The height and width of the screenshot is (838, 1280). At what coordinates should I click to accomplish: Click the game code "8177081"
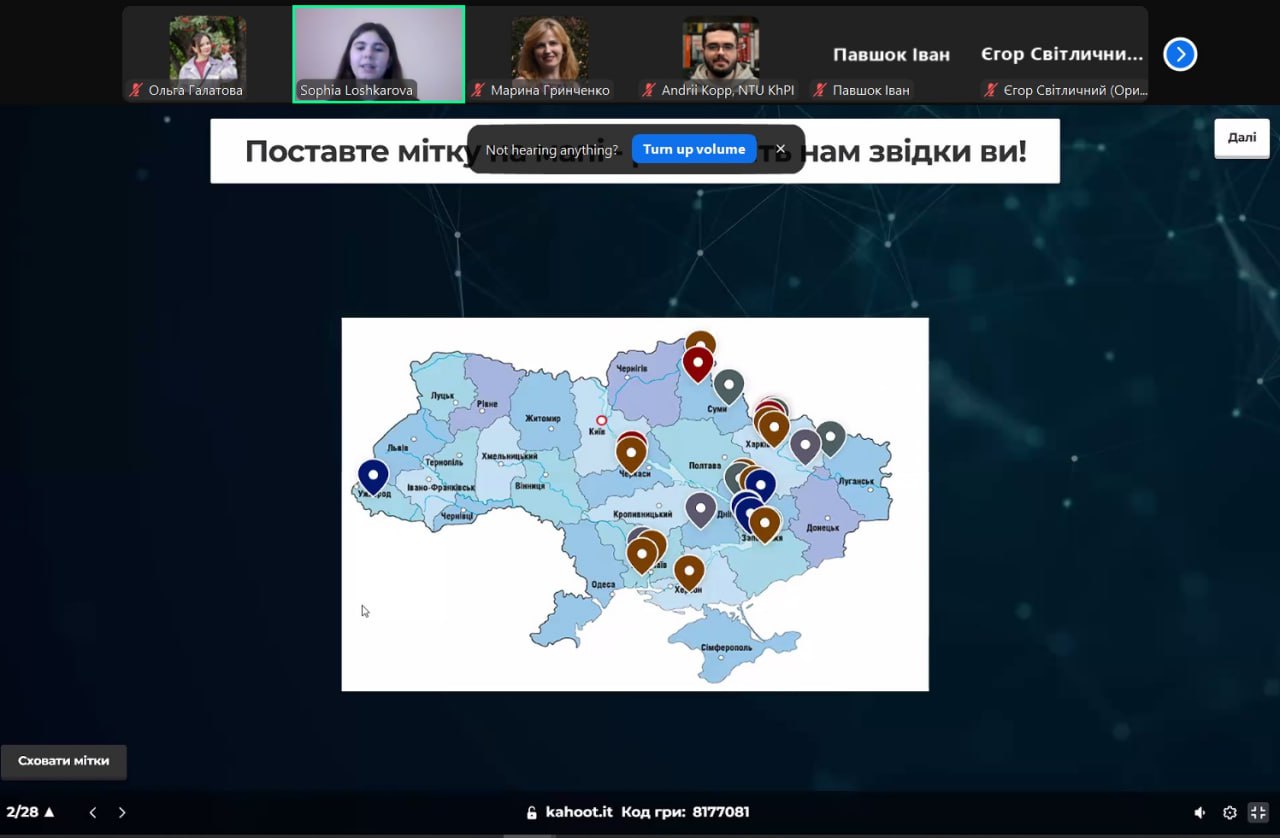[721, 812]
